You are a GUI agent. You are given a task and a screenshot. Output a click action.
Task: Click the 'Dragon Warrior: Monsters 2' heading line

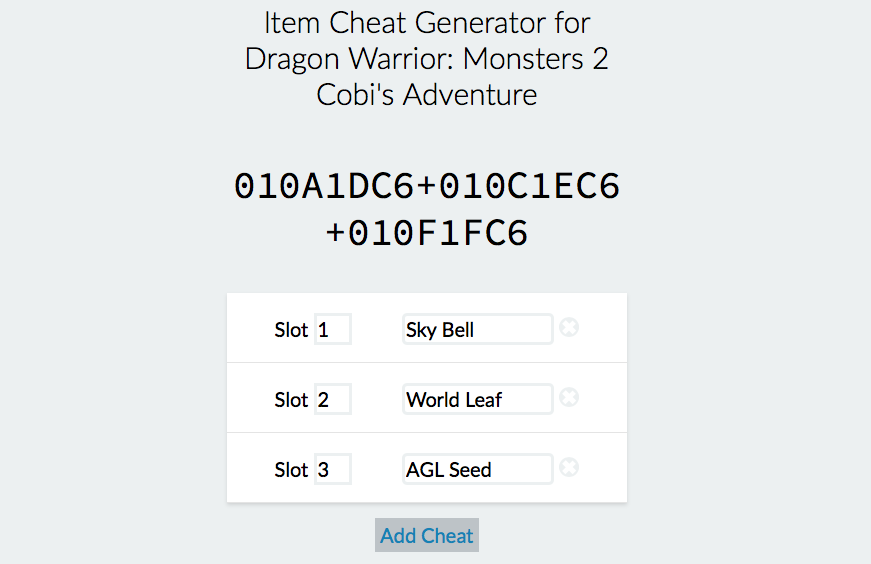(427, 59)
